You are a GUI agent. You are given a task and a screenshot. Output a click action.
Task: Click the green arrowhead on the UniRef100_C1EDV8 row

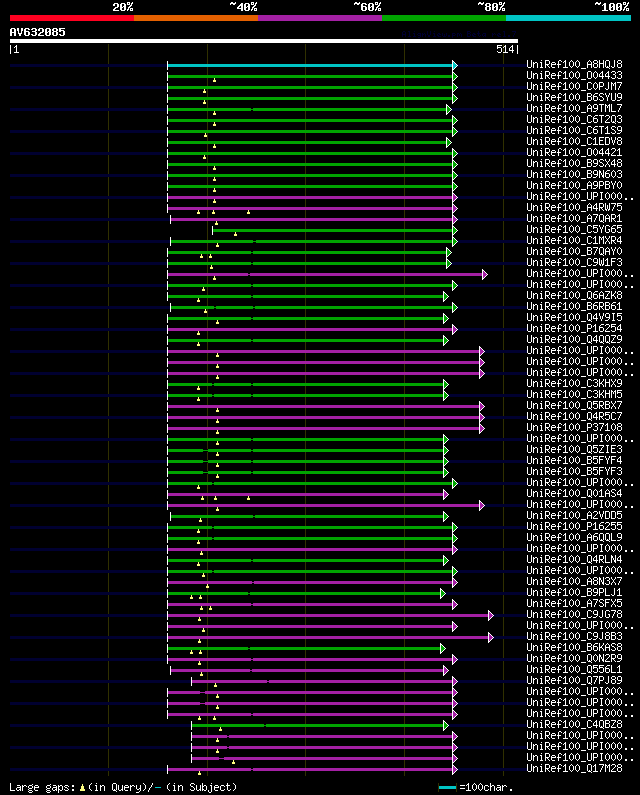(449, 142)
